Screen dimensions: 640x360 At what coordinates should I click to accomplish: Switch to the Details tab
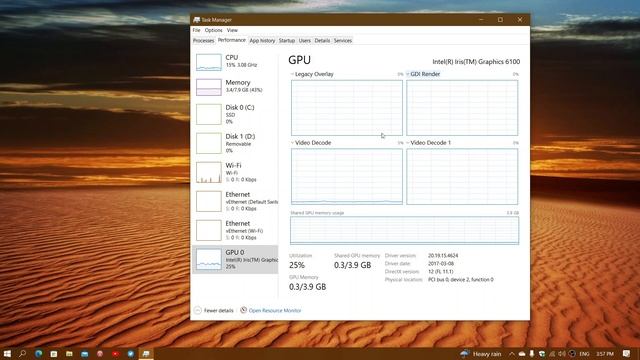point(322,41)
